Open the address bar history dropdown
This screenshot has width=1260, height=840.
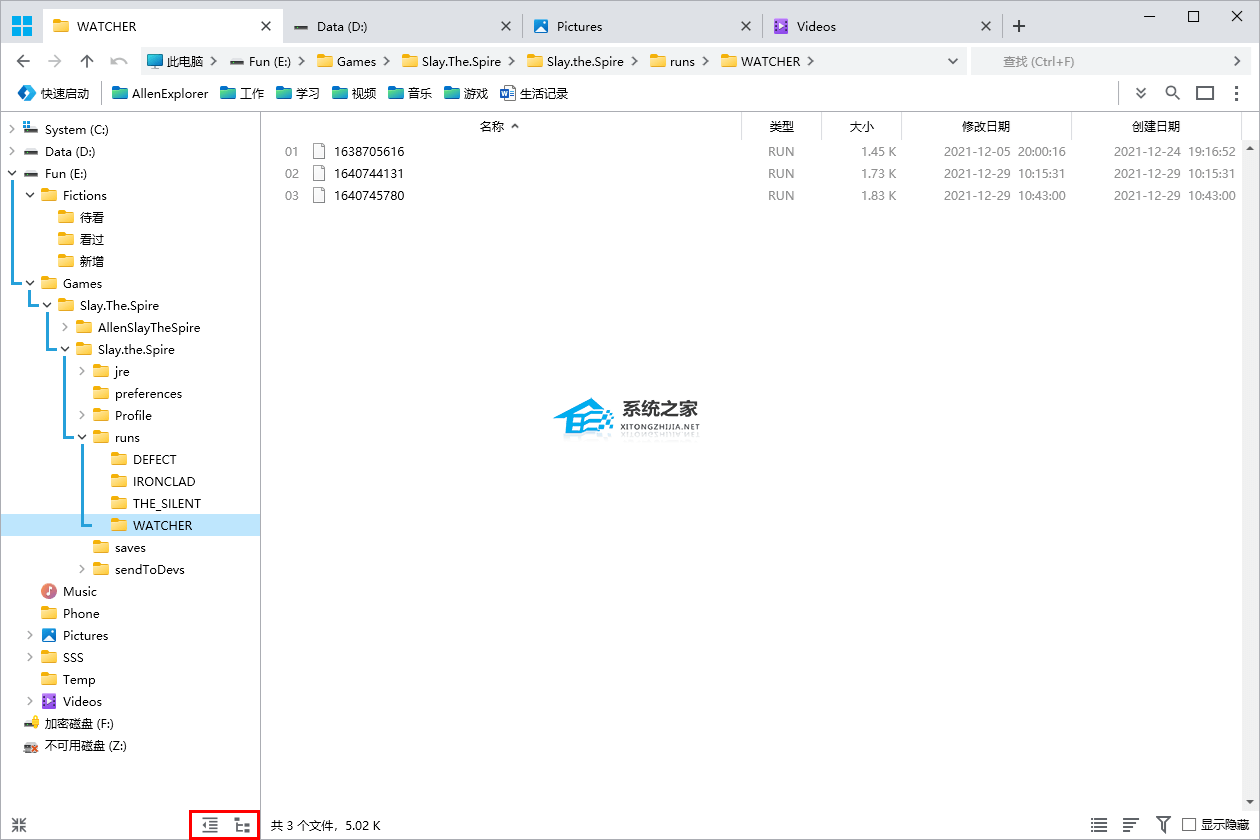953,61
